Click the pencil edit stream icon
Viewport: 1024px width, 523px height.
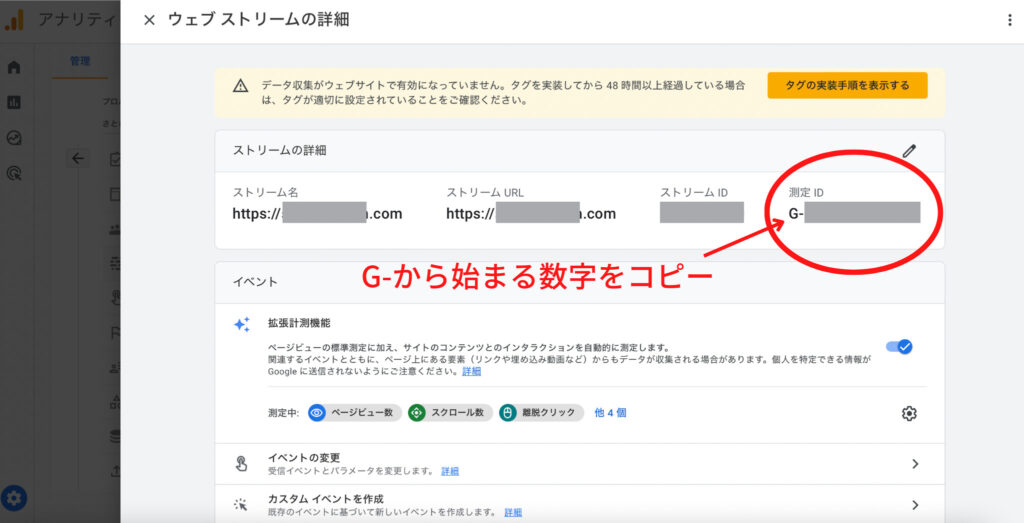tap(908, 151)
